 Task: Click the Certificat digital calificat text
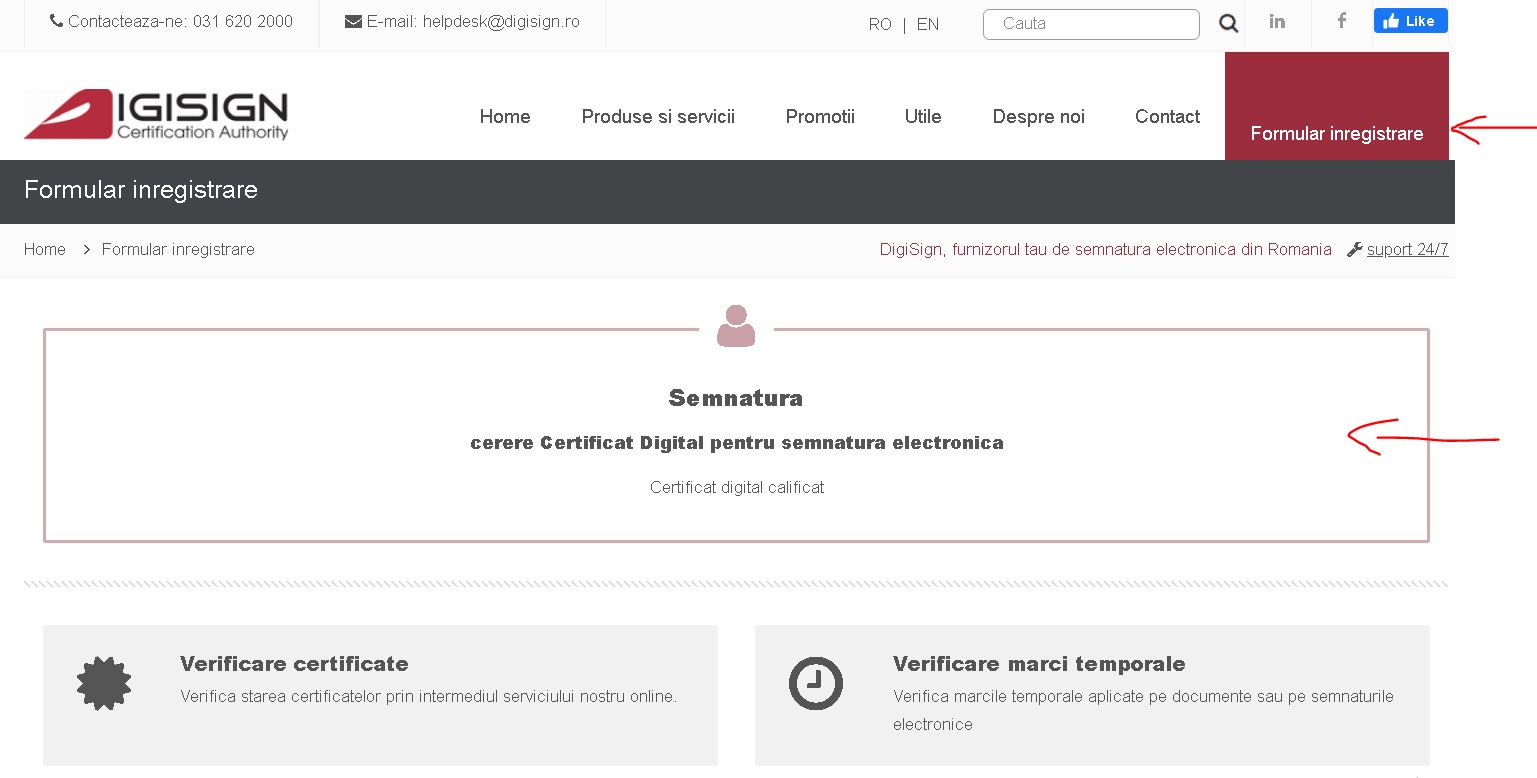pyautogui.click(x=737, y=487)
